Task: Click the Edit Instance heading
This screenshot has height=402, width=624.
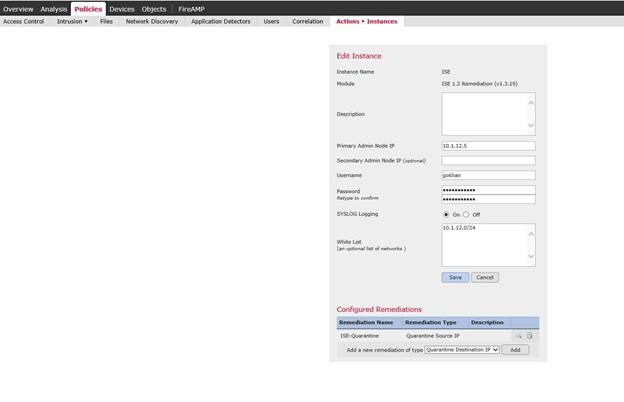Action: [359, 56]
